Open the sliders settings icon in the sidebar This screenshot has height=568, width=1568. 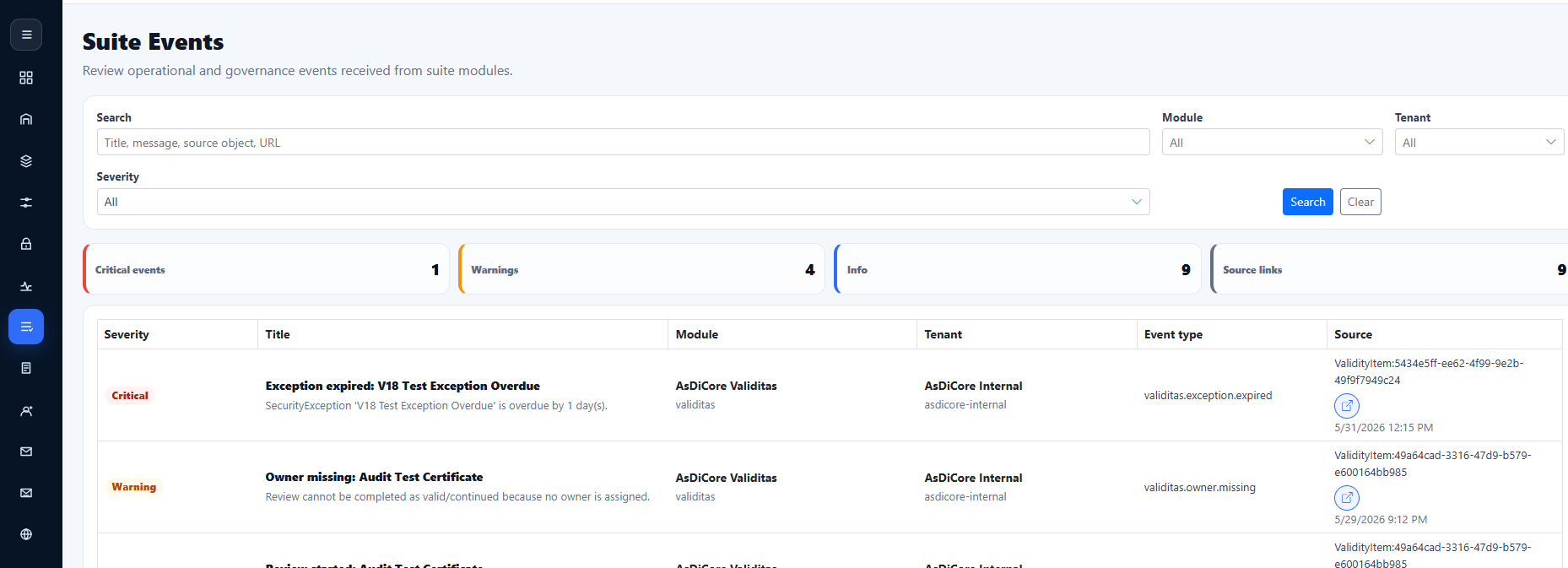tap(26, 203)
